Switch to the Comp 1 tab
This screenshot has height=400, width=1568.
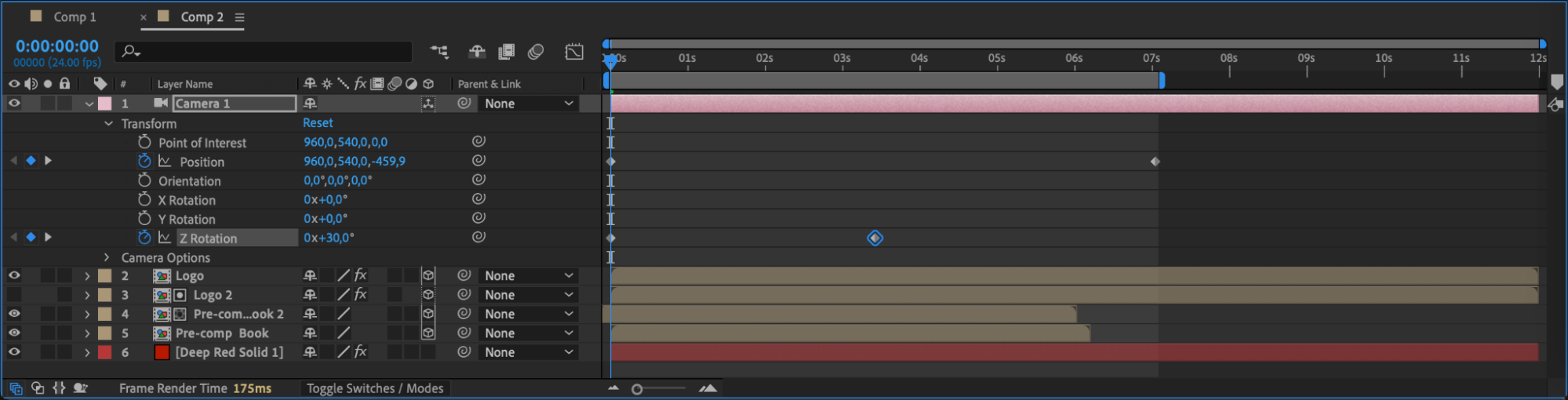point(75,16)
